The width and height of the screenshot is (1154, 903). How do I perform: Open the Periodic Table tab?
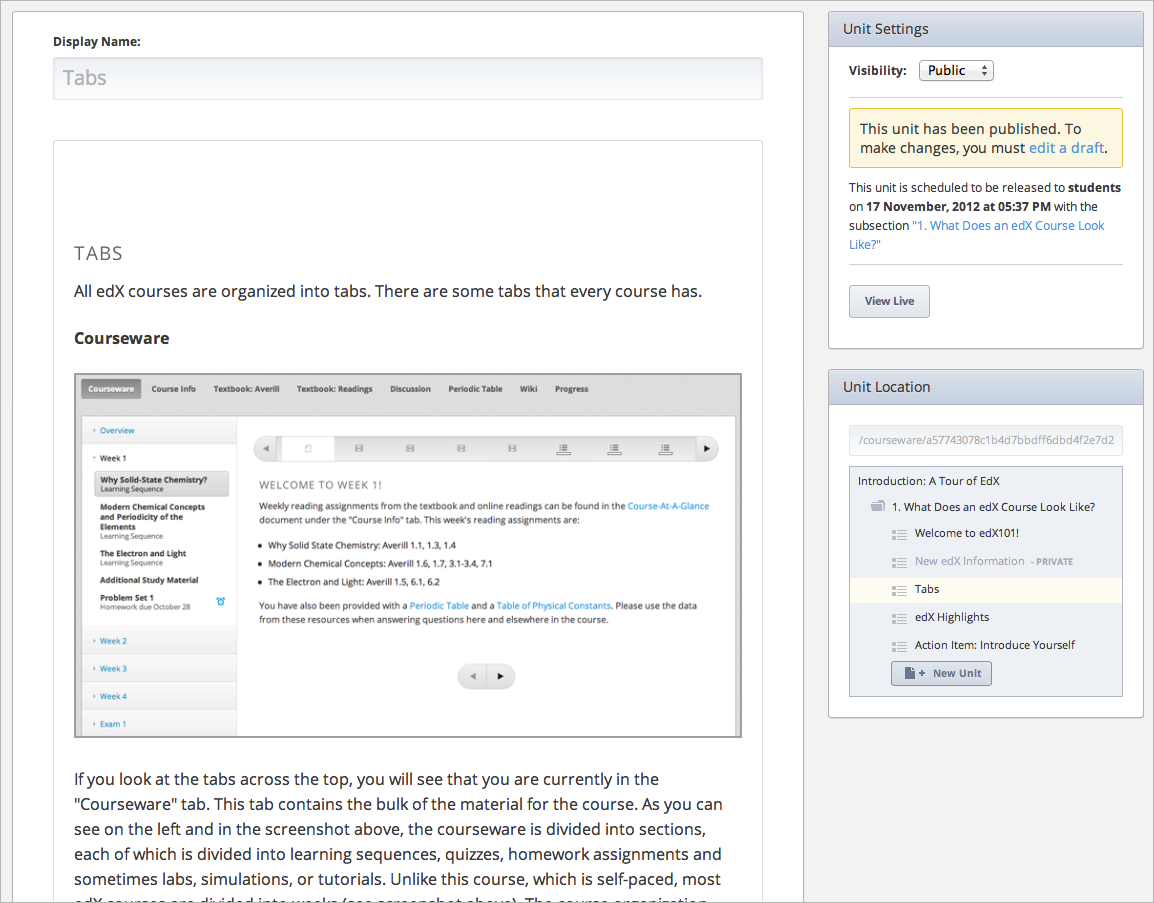click(x=475, y=389)
